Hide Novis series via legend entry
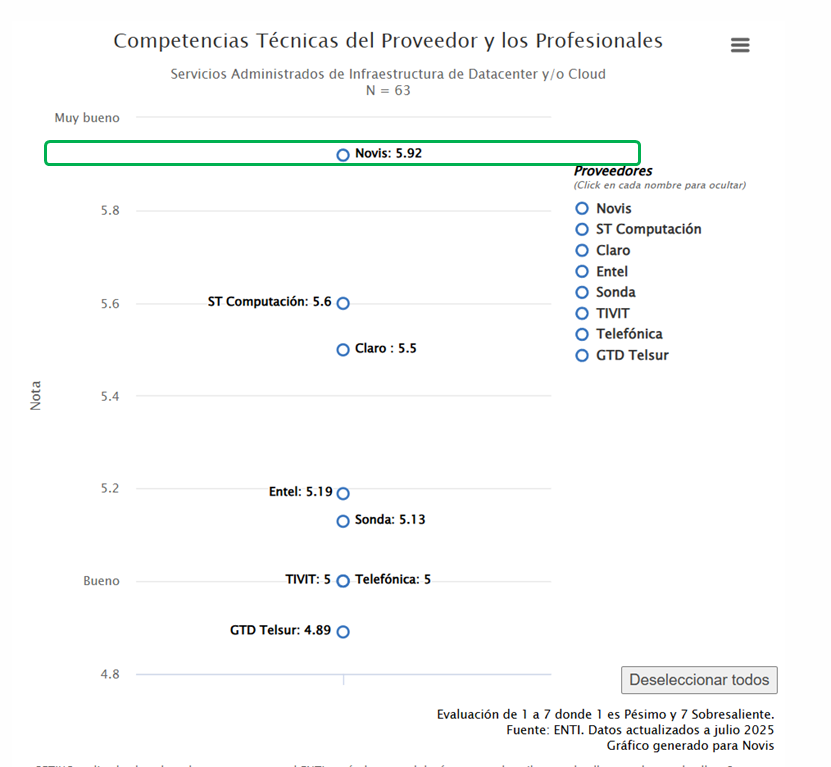The height and width of the screenshot is (767, 831). [613, 208]
